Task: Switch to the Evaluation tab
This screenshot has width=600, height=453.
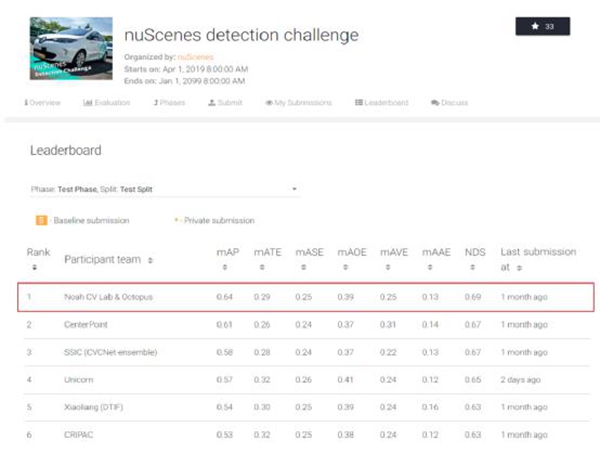Action: point(107,103)
